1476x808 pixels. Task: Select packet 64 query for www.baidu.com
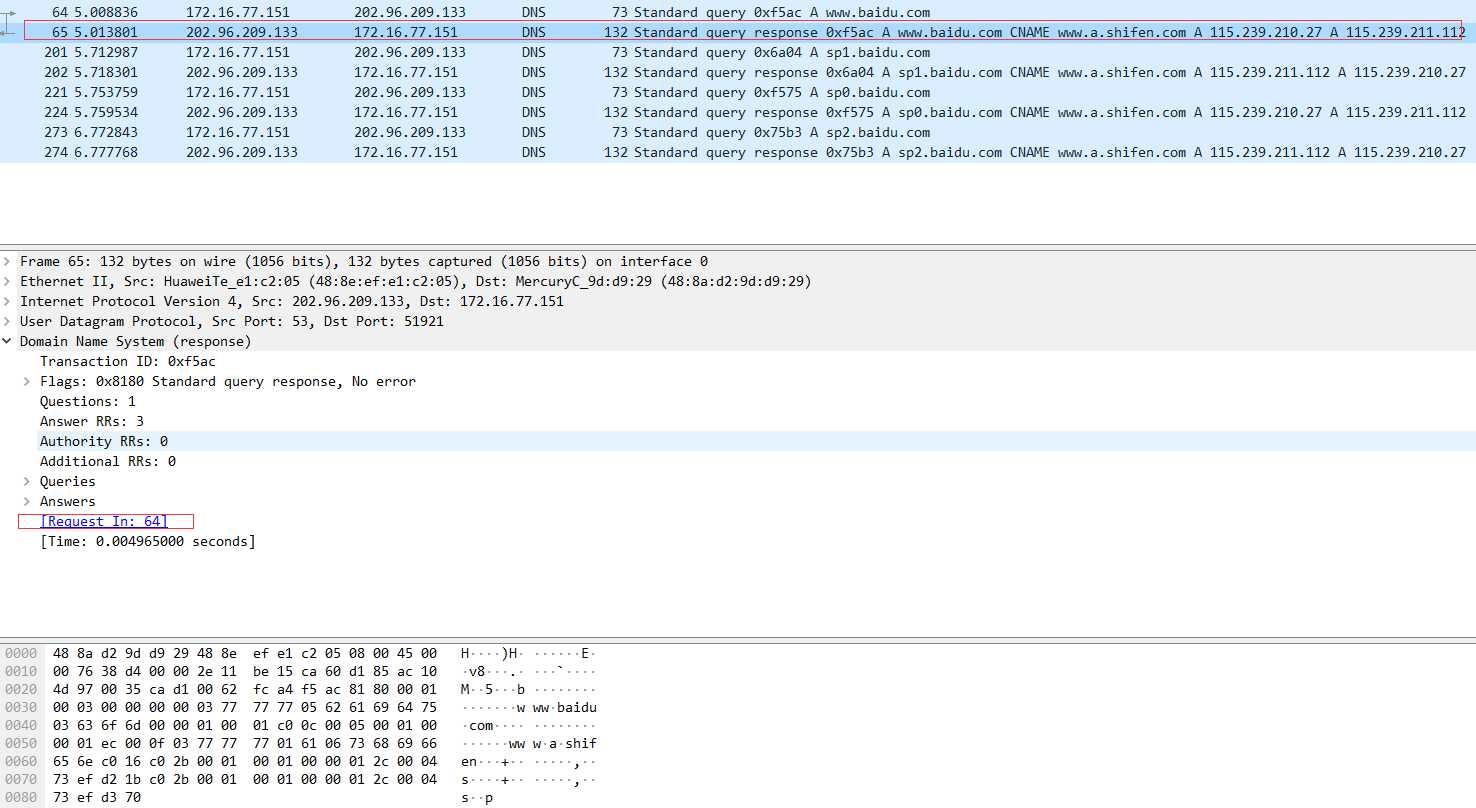pyautogui.click(x=738, y=12)
